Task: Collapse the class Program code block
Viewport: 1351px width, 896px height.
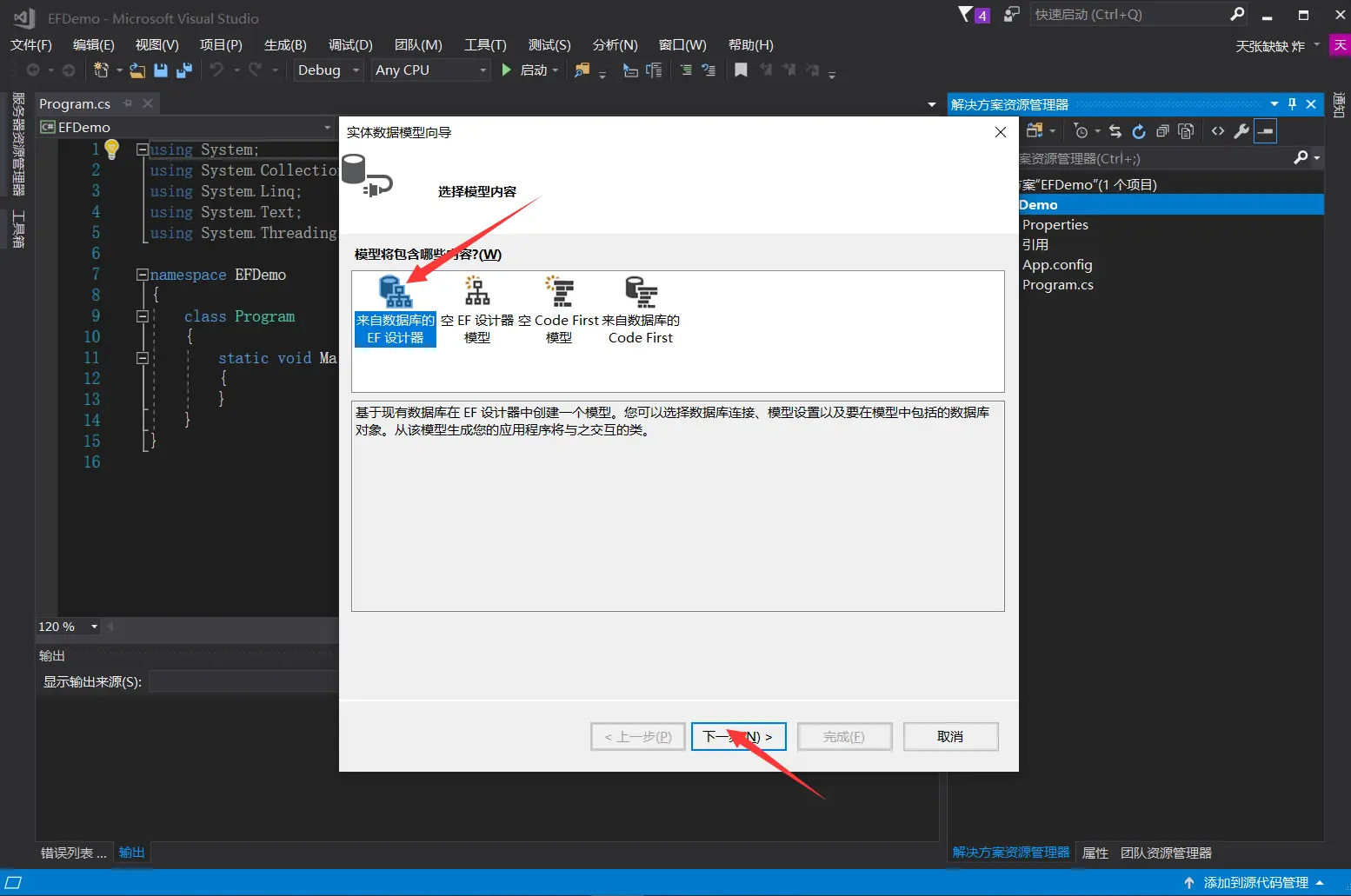Action: point(142,316)
